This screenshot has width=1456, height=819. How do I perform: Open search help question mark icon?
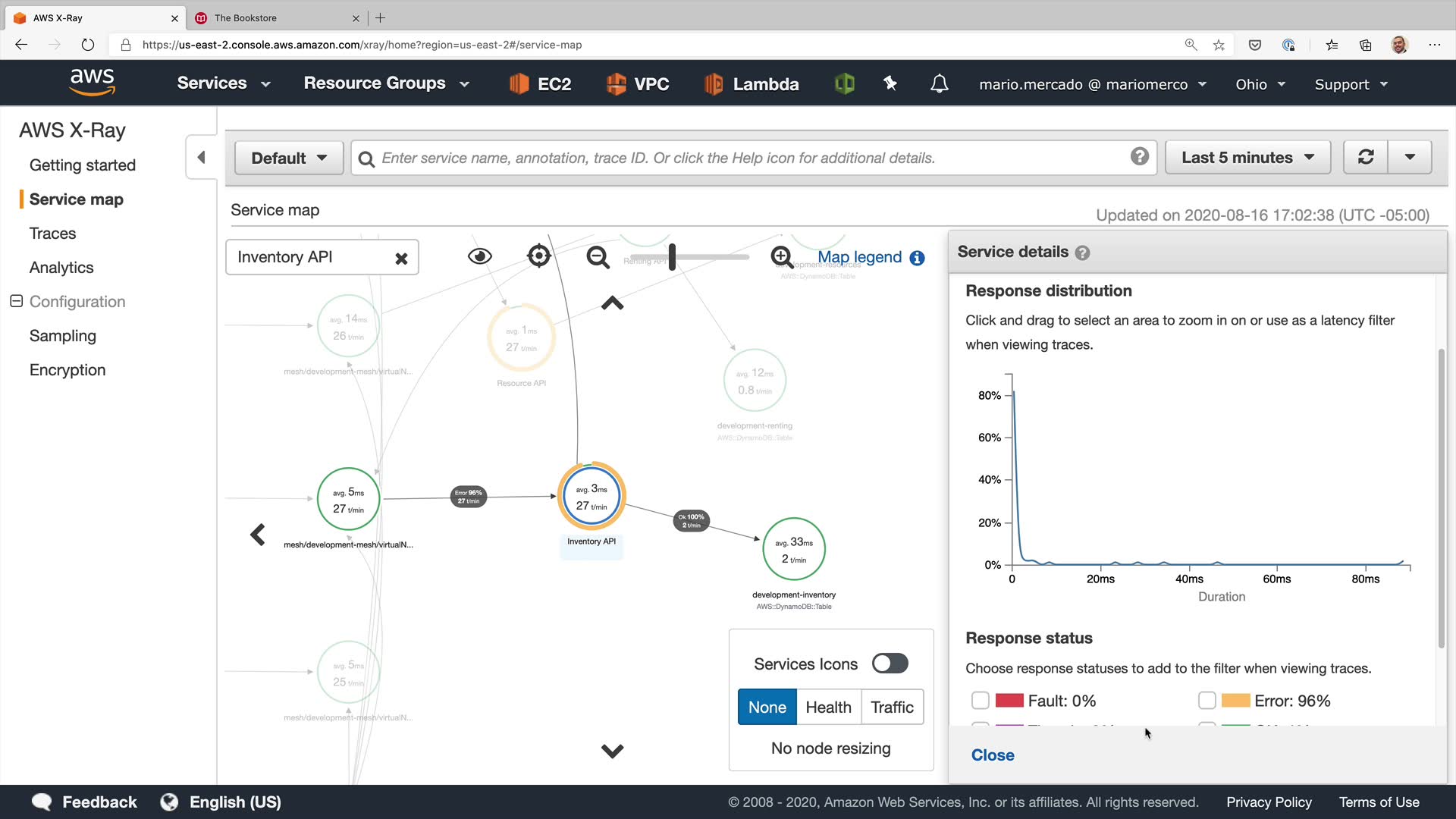click(x=1139, y=156)
